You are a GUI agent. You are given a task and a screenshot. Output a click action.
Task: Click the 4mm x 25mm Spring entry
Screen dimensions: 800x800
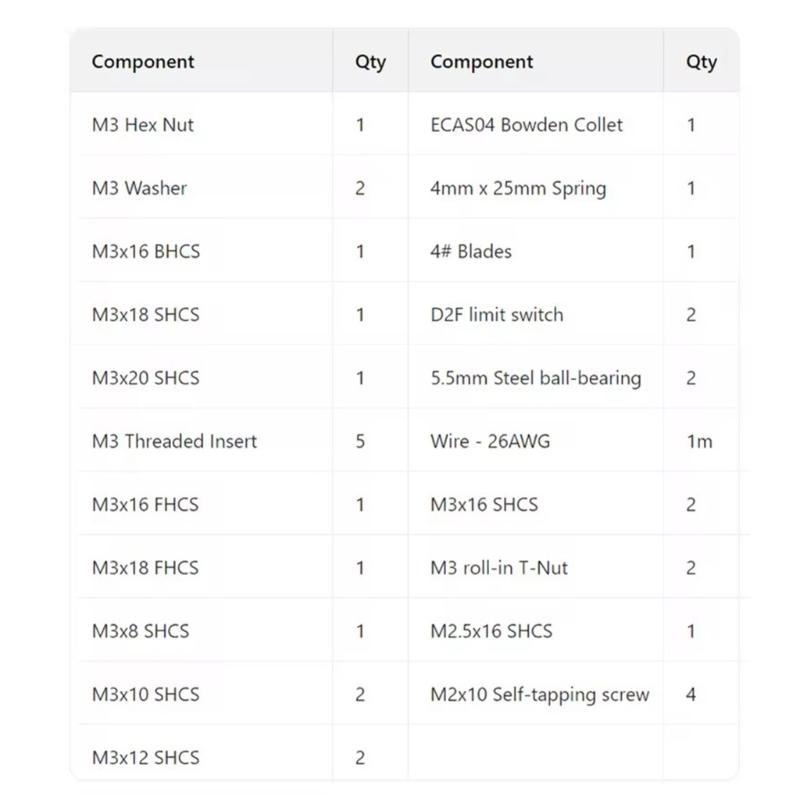(x=518, y=188)
